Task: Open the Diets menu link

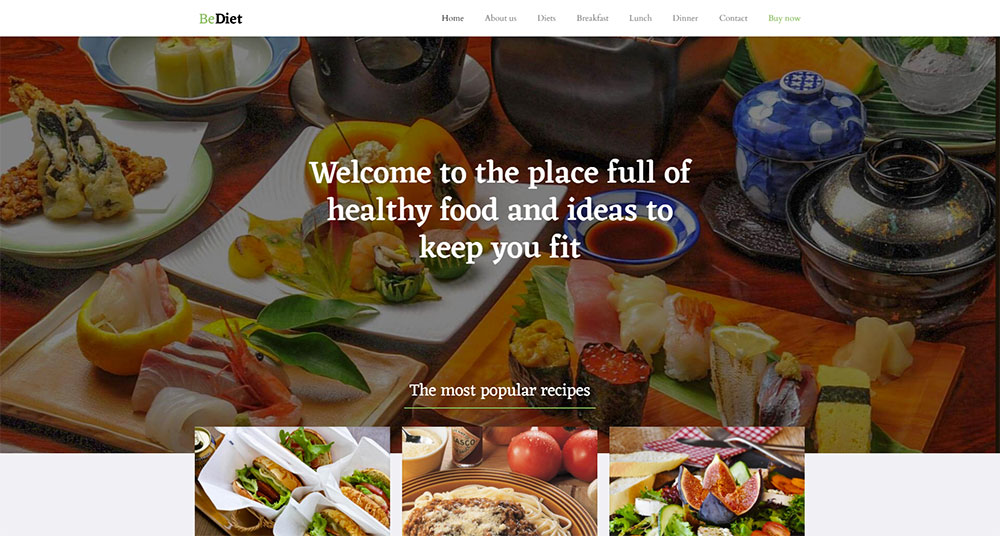Action: tap(547, 18)
